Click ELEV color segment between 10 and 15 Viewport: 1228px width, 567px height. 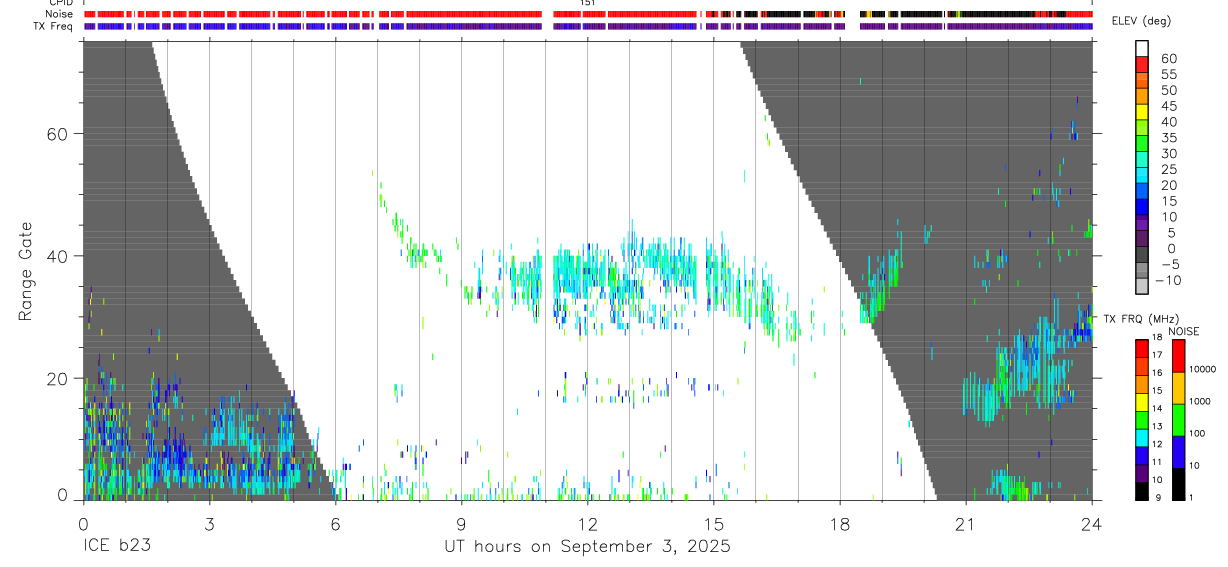[1142, 206]
